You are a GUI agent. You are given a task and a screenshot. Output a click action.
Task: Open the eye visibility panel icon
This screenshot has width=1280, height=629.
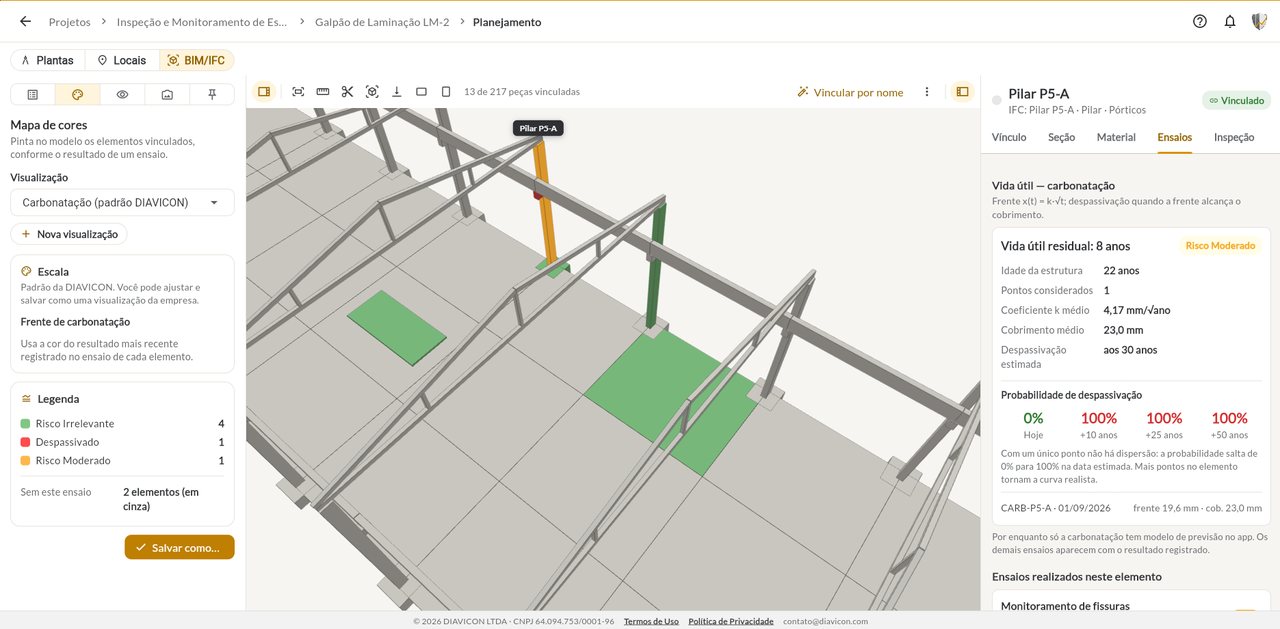click(122, 94)
